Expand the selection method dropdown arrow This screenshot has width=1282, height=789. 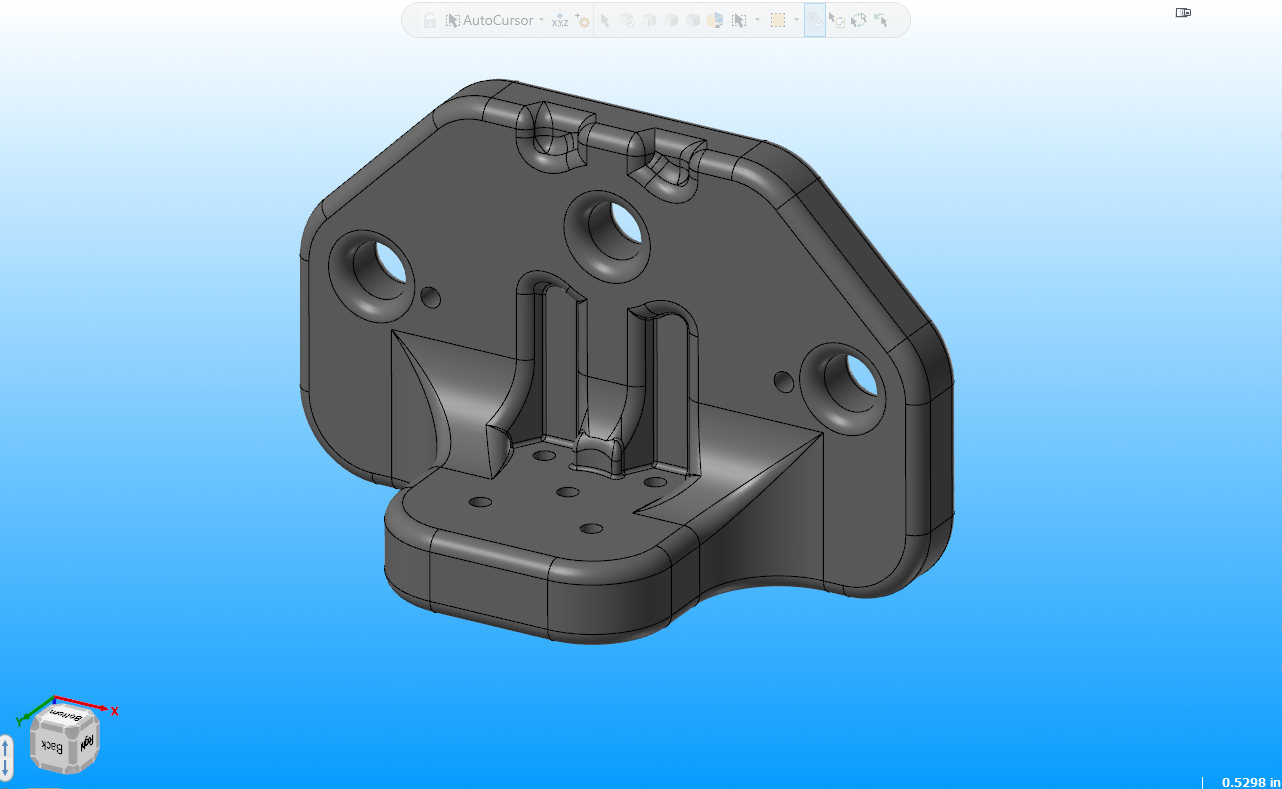(x=757, y=20)
